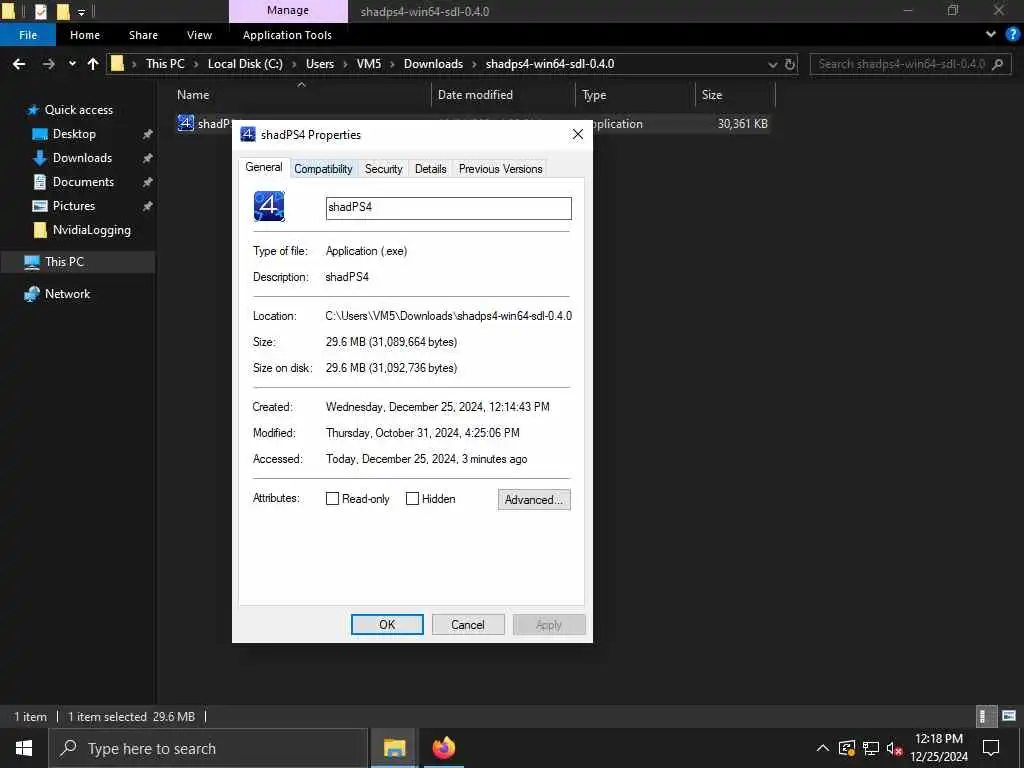Switch to large icons view layout
1024x768 pixels.
coord(1009,716)
